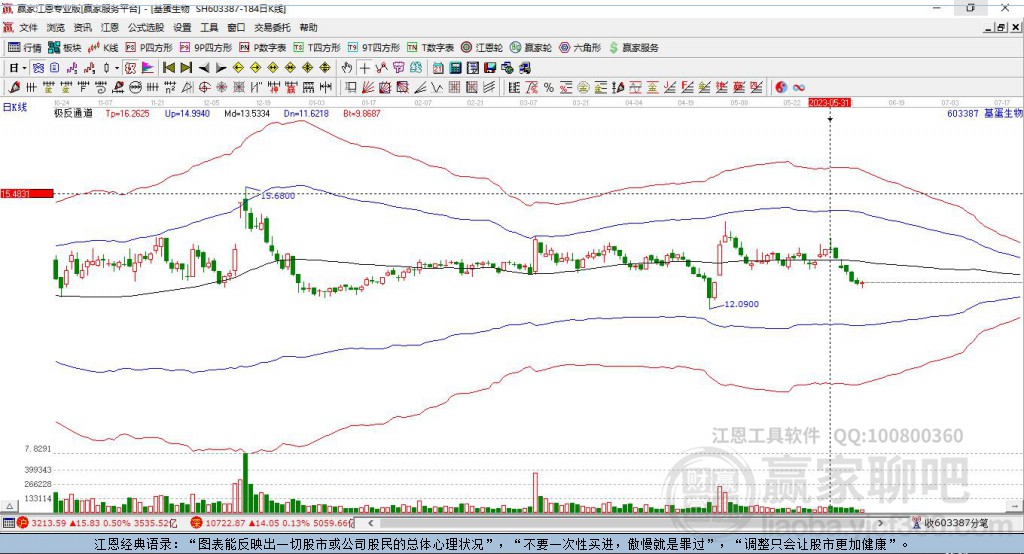Open the 帮助 menu
The height and width of the screenshot is (554, 1024).
pyautogui.click(x=308, y=27)
